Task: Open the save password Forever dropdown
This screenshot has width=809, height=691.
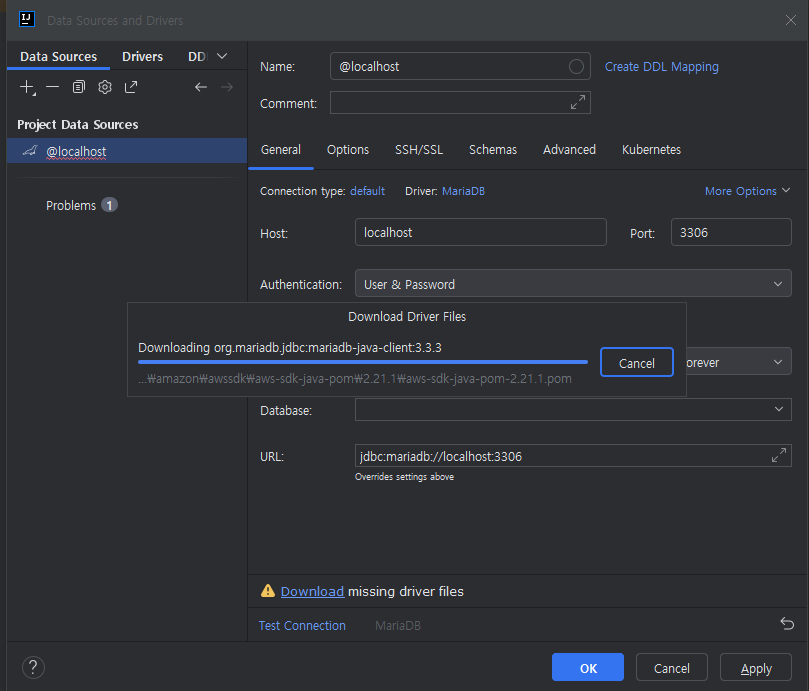Action: [739, 362]
